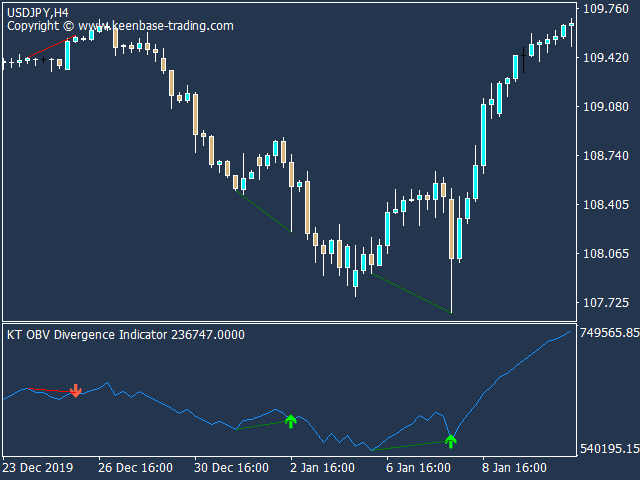
Task: Select the green divergence line ending at 107.725 low
Action: click(411, 293)
